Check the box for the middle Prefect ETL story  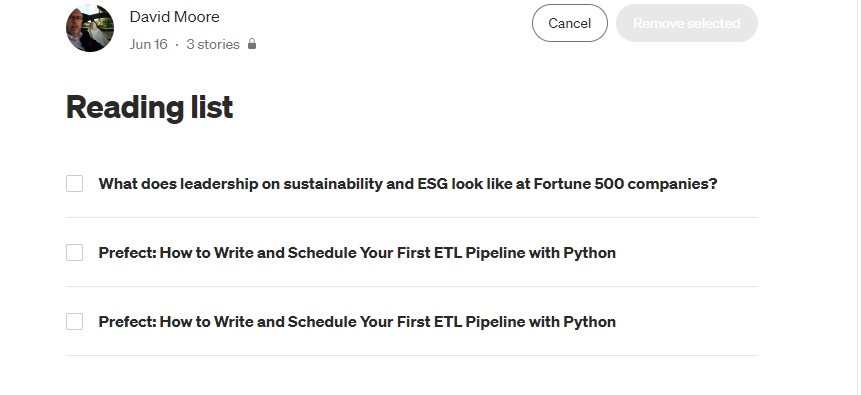pyautogui.click(x=75, y=253)
